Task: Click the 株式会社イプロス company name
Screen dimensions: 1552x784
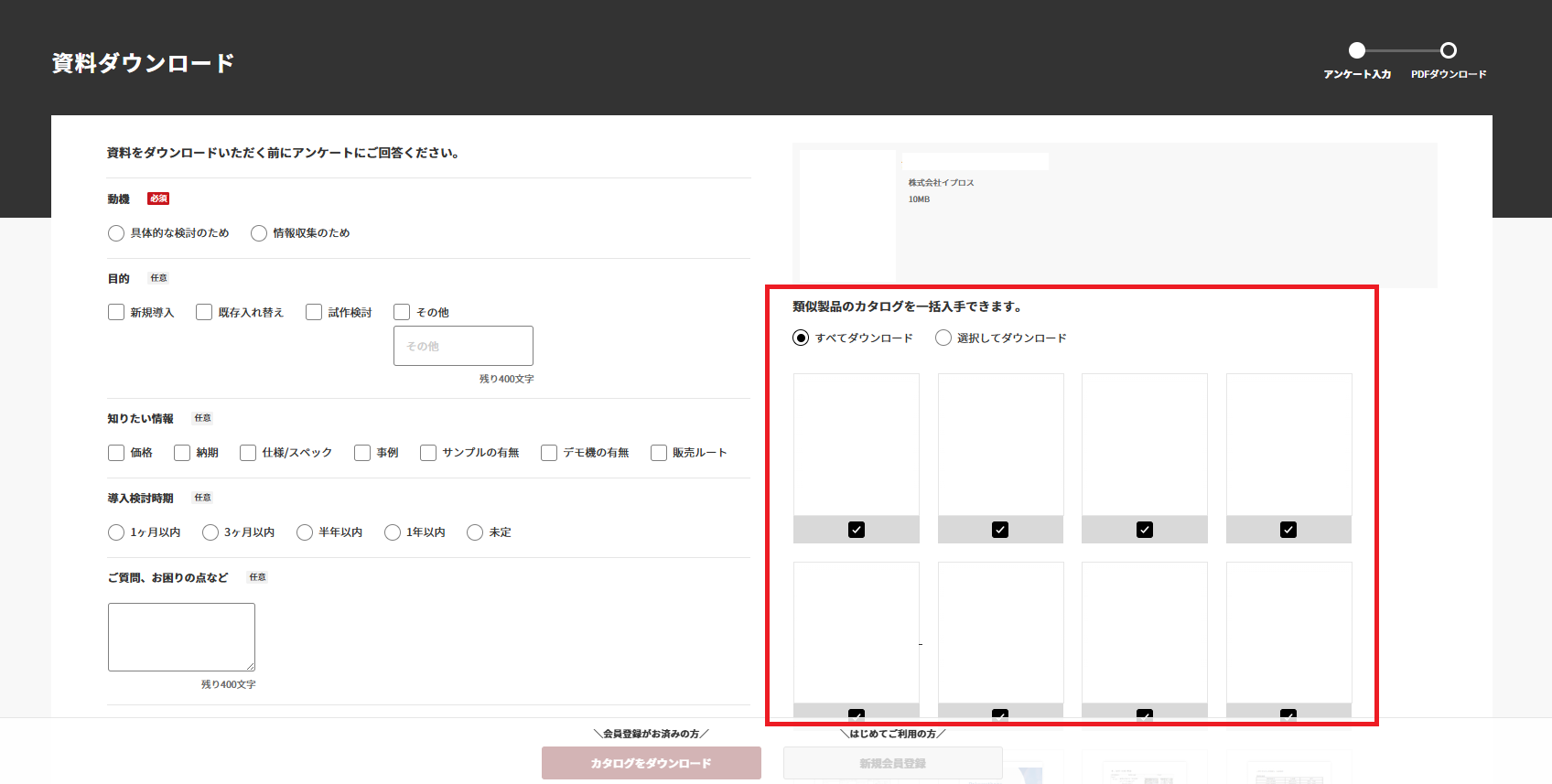Action: [x=941, y=183]
